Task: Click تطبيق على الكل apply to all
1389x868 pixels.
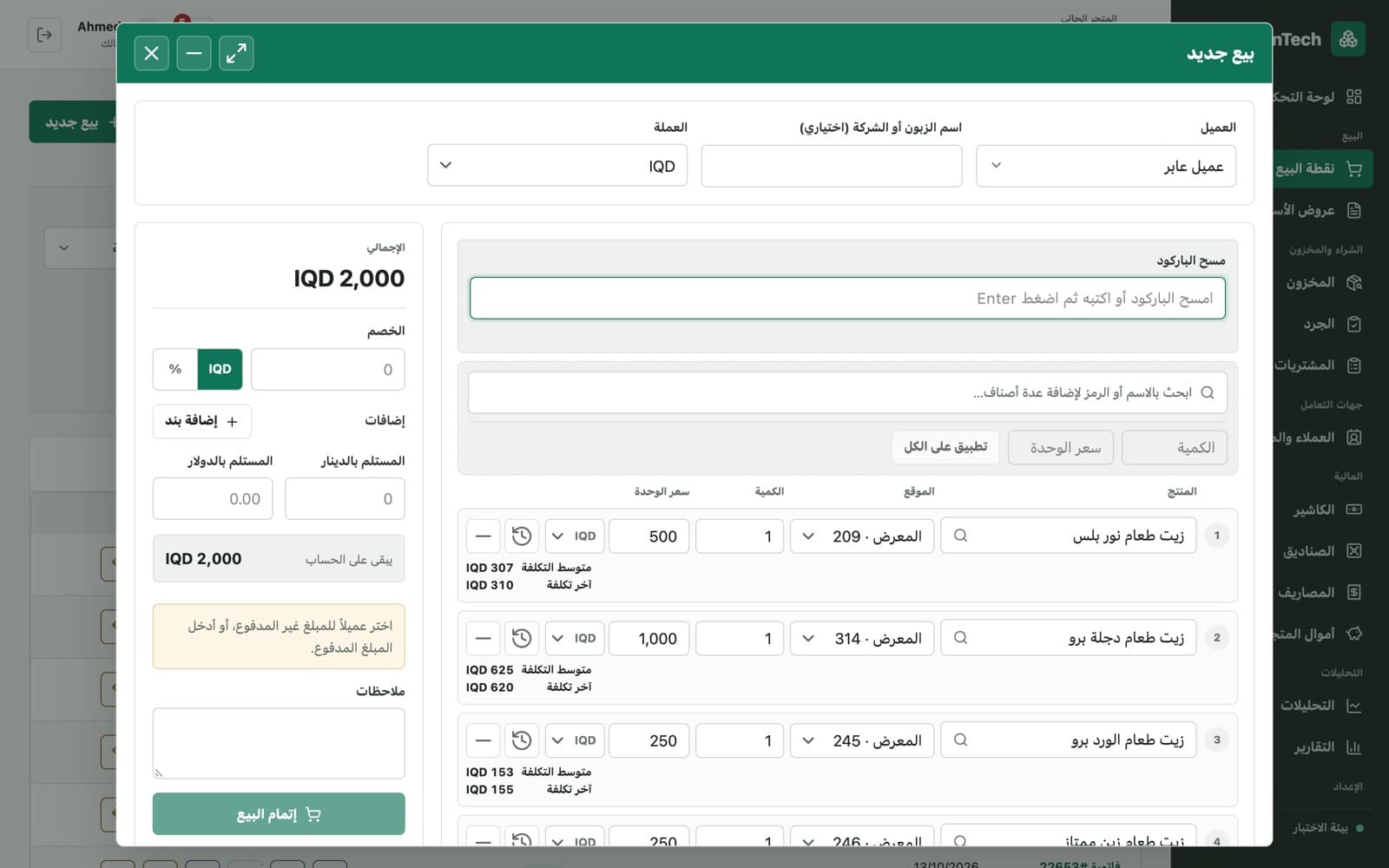Action: point(945,447)
